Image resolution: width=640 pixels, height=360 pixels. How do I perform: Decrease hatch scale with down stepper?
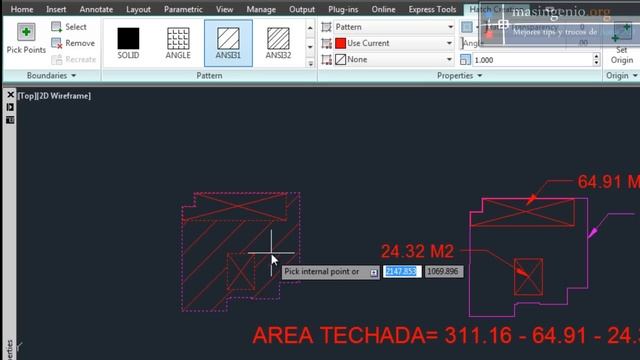[x=596, y=63]
